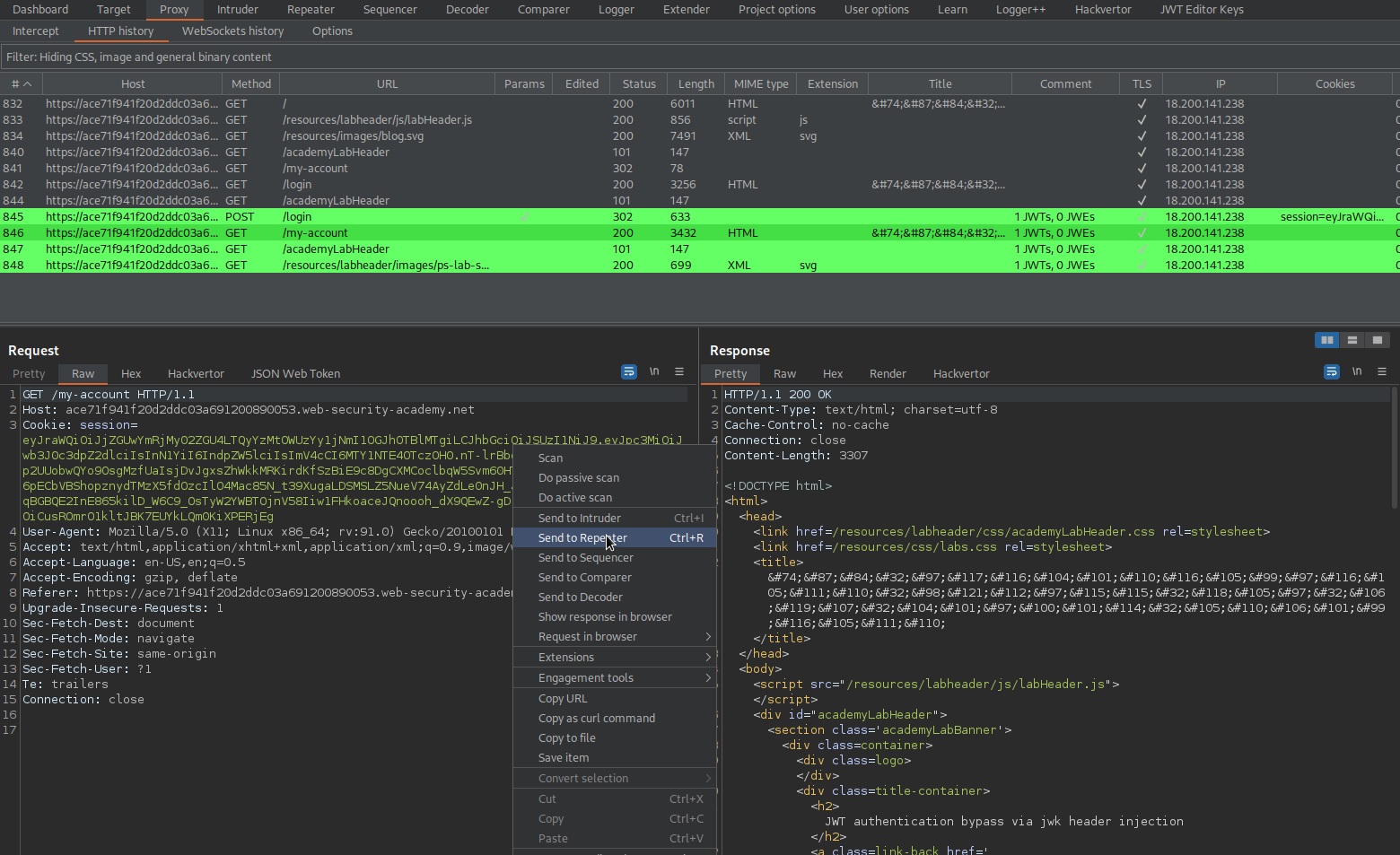Click TLS checkmark in row 832
Viewport: 1400px width, 855px height.
[x=1142, y=104]
